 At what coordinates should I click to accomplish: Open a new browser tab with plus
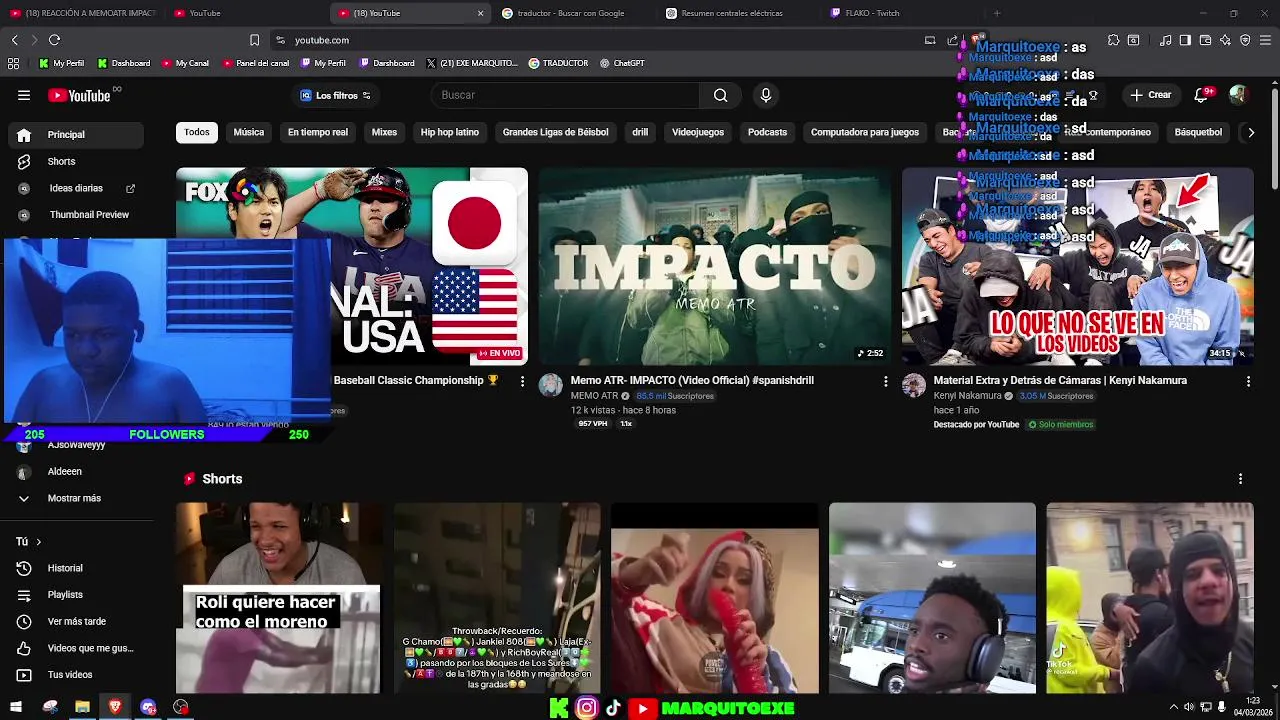tap(996, 13)
